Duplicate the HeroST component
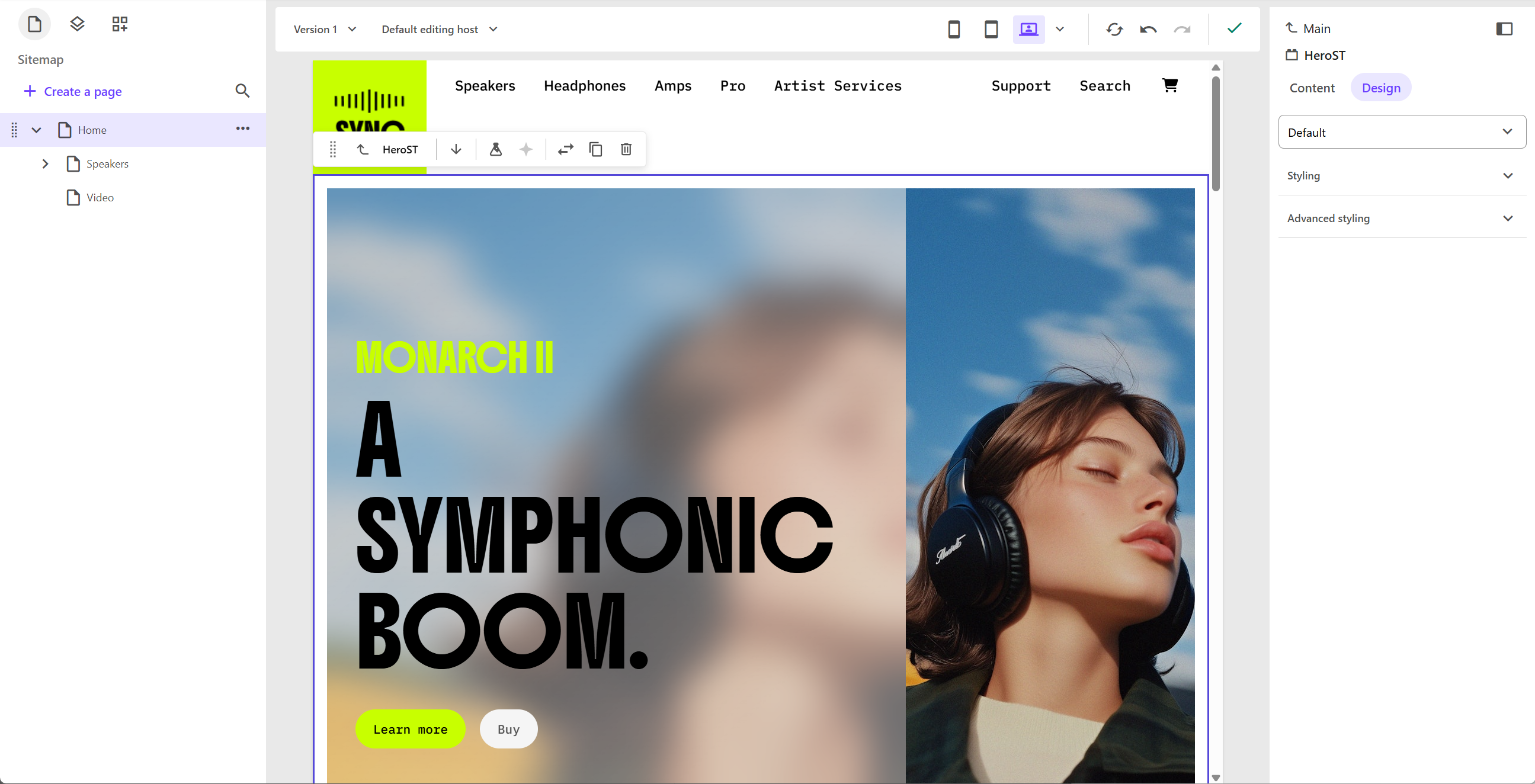This screenshot has width=1535, height=784. (595, 149)
